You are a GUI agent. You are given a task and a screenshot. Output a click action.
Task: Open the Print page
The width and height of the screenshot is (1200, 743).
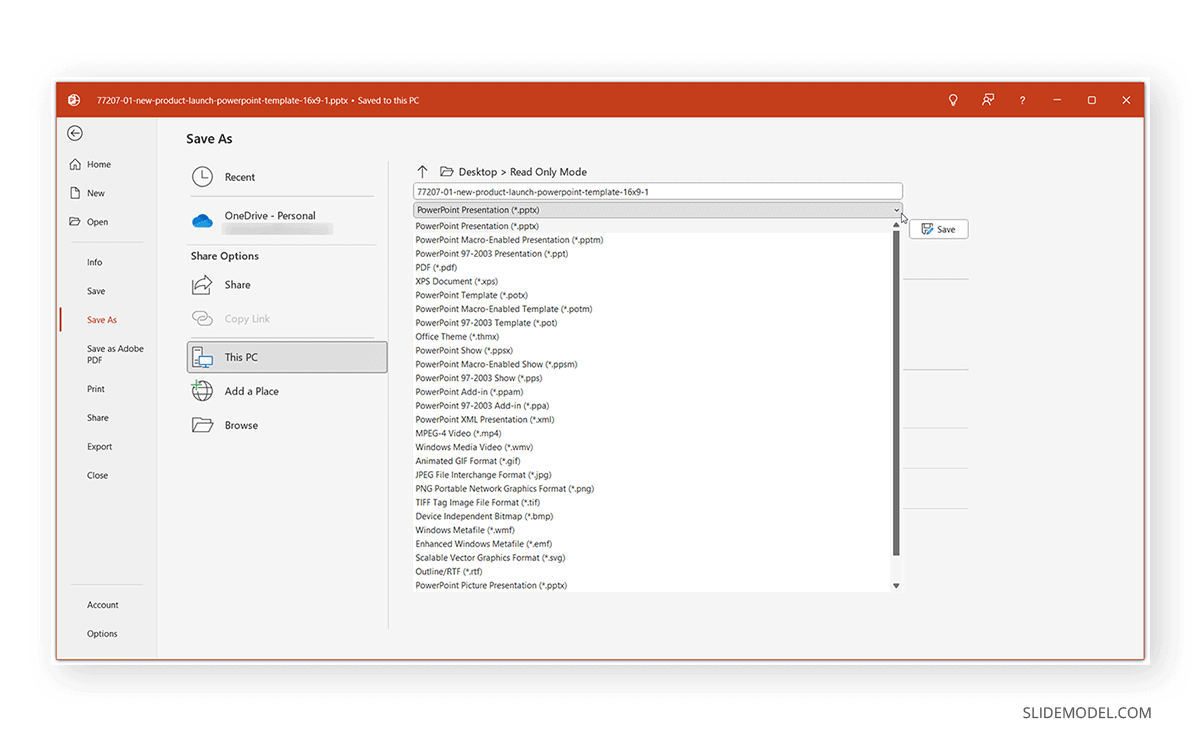tap(96, 389)
